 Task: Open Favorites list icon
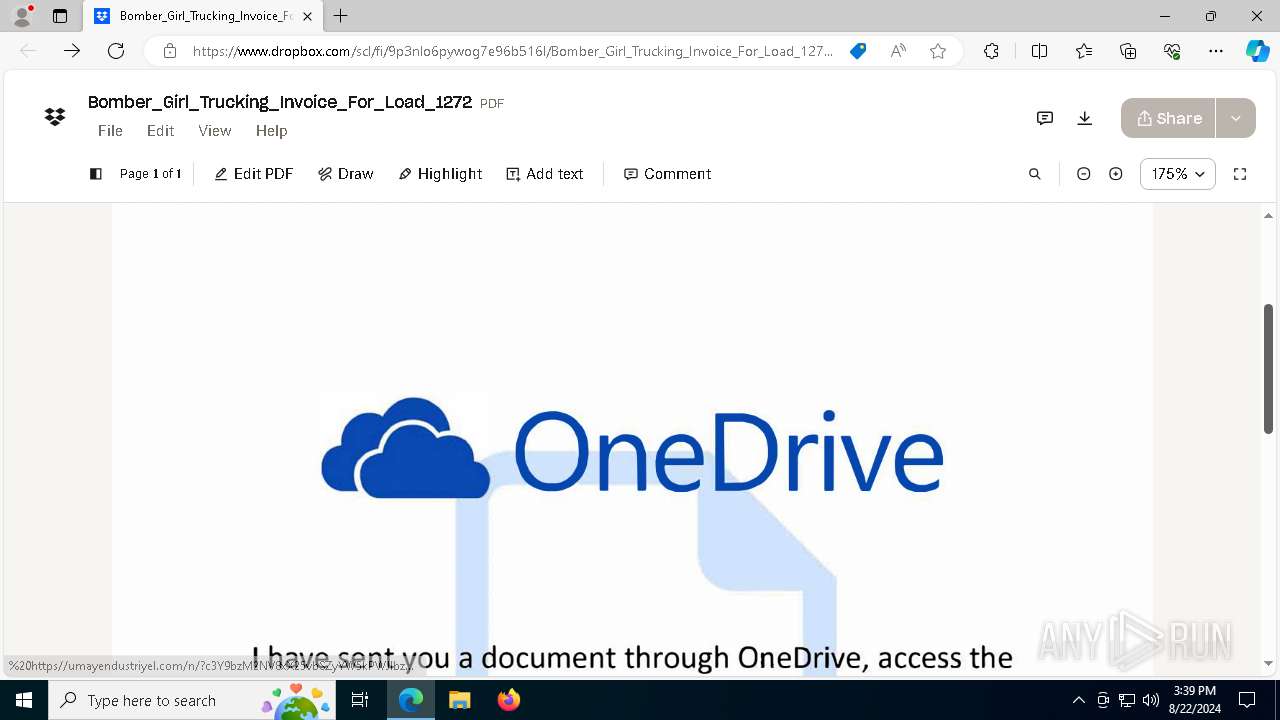point(1084,51)
